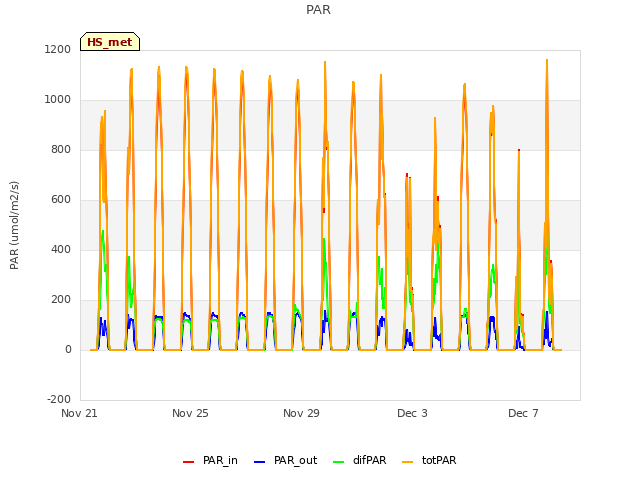Click the red PAR_in legend swatch
640x480 pixels.
(x=189, y=462)
